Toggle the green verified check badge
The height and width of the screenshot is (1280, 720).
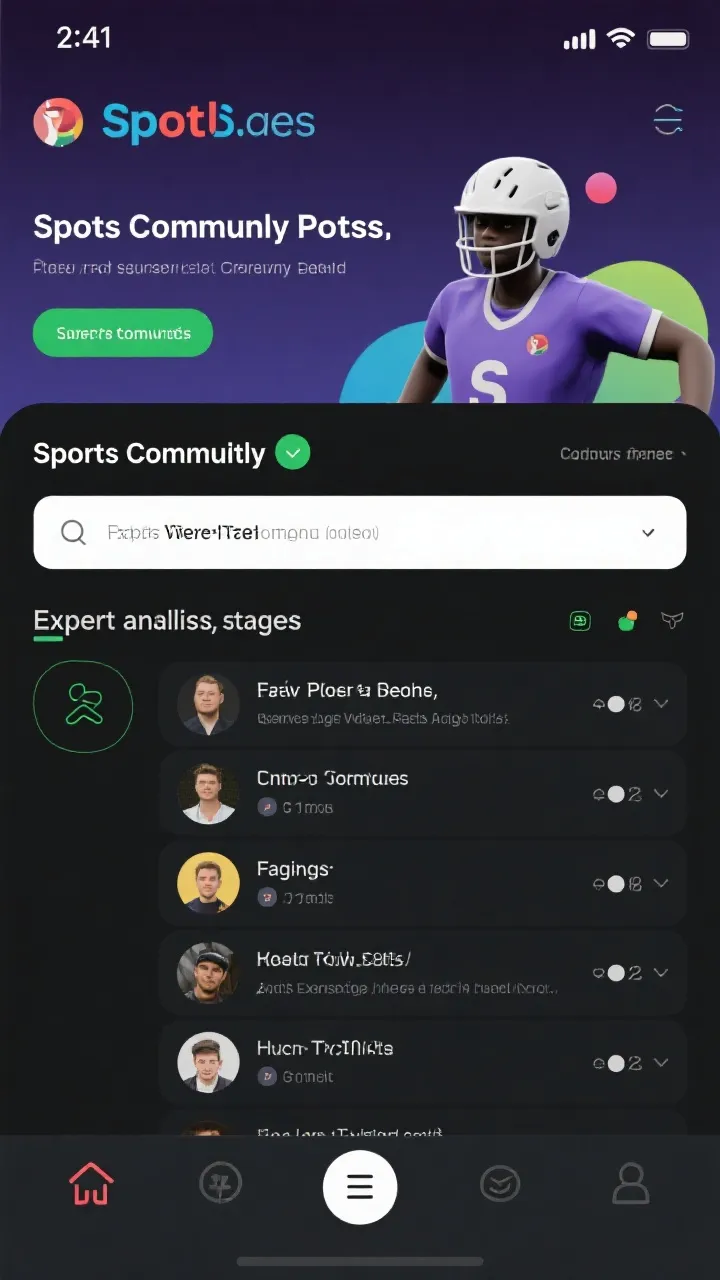(x=292, y=453)
